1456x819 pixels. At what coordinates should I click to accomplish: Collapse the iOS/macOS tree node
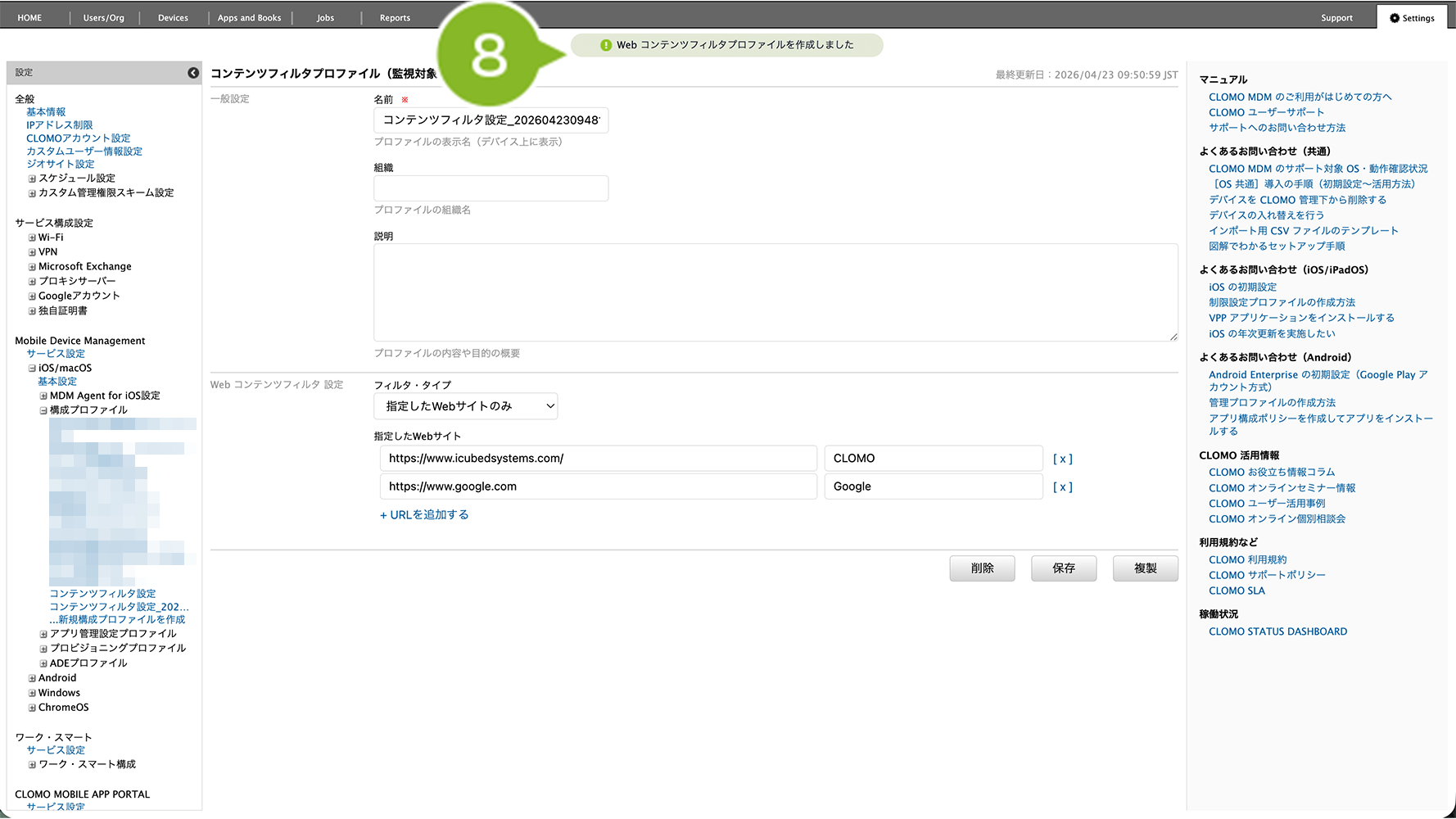click(x=32, y=369)
